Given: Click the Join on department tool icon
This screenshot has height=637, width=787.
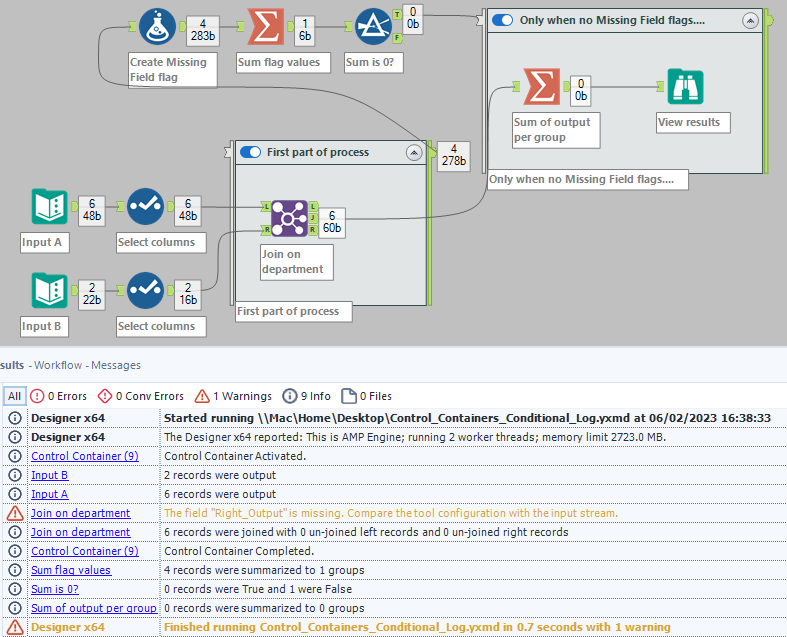Looking at the screenshot, I should click(287, 217).
